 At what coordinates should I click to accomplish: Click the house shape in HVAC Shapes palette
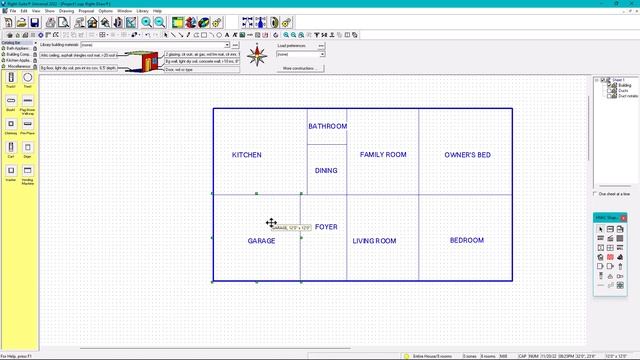pyautogui.click(x=600, y=257)
